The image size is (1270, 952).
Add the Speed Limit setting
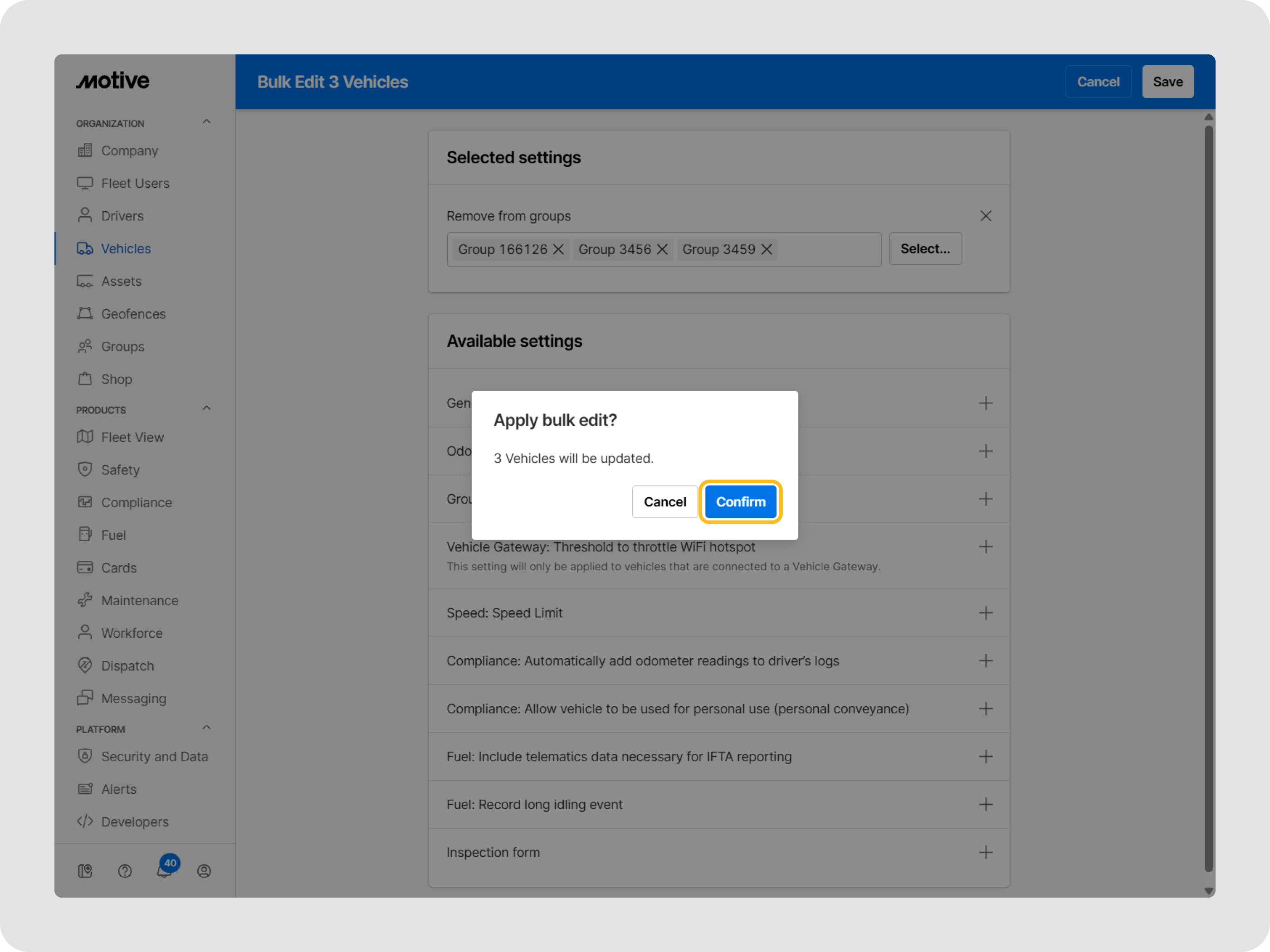click(x=985, y=613)
